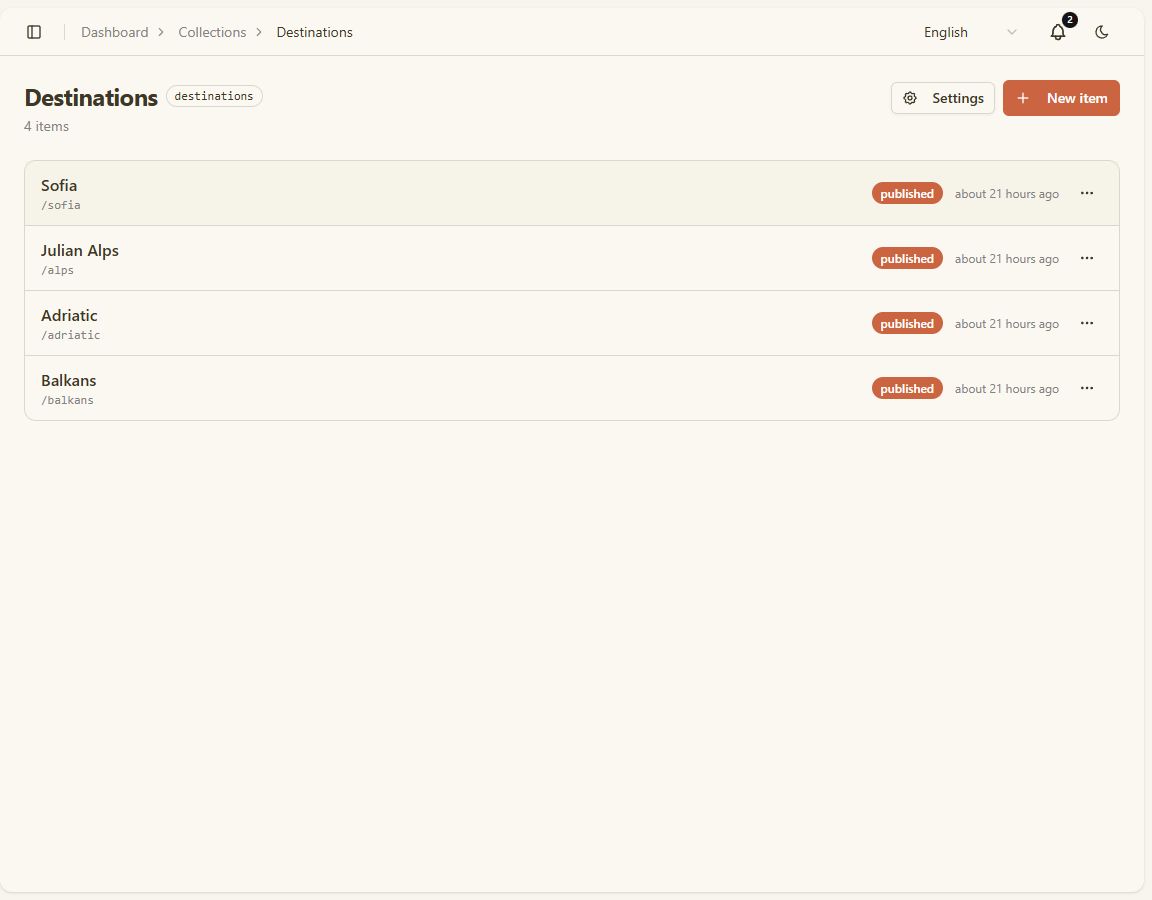
Task: Click Adriatic's "about 21 hours ago" timestamp
Action: point(1007,324)
